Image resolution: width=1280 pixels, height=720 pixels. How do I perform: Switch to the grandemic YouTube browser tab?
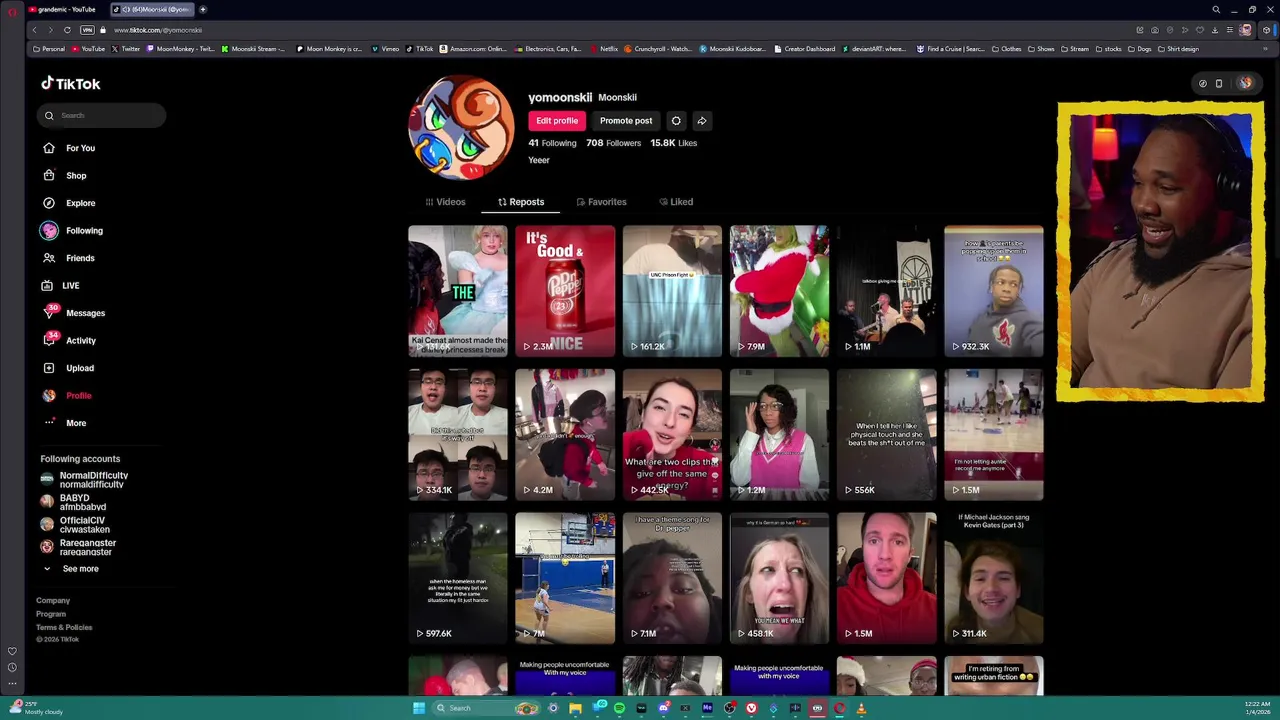pos(64,9)
